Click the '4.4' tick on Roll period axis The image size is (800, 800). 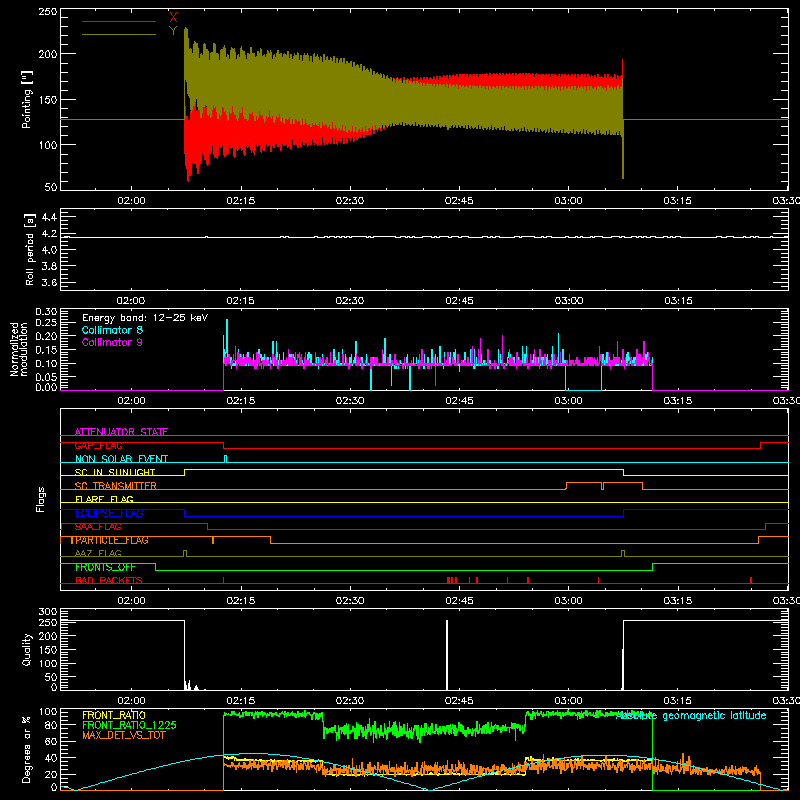tap(49, 217)
